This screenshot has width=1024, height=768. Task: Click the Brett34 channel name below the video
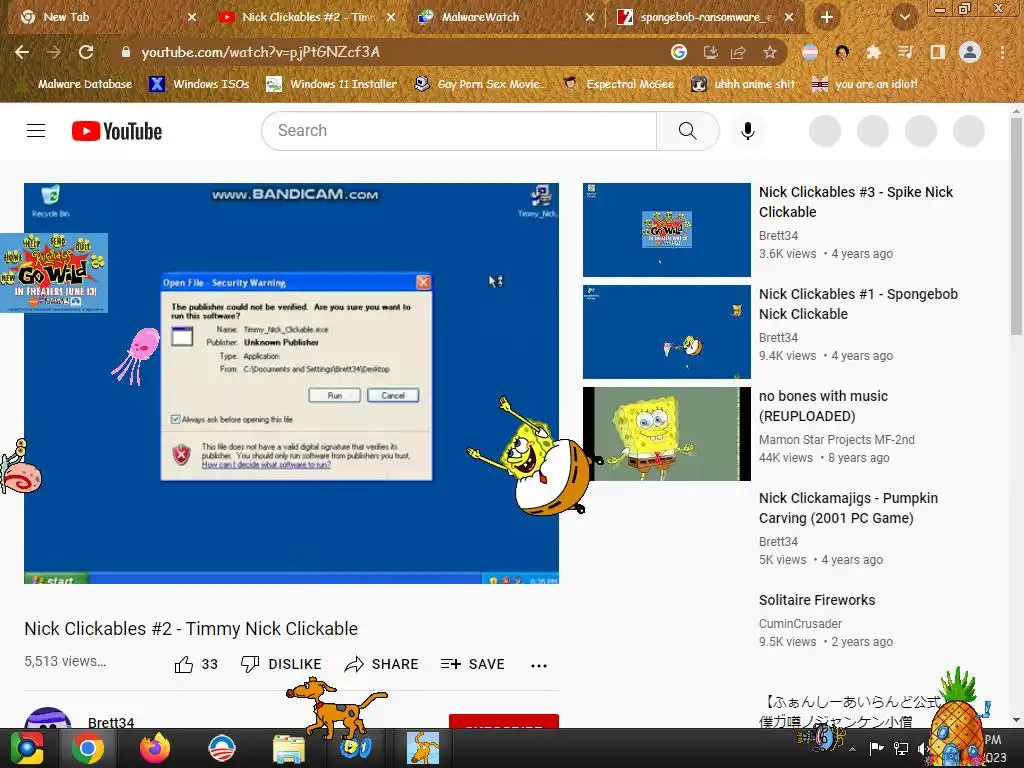pos(111,722)
